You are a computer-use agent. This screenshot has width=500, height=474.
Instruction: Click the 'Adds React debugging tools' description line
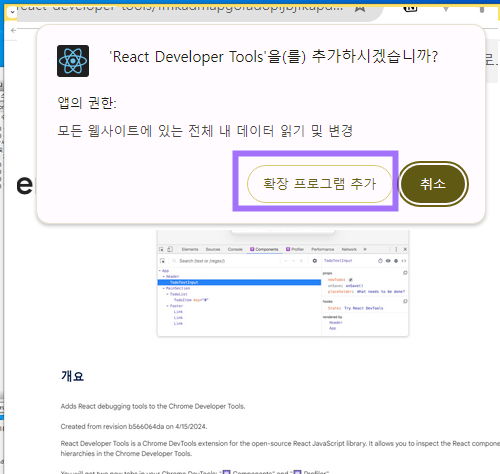pos(153,406)
